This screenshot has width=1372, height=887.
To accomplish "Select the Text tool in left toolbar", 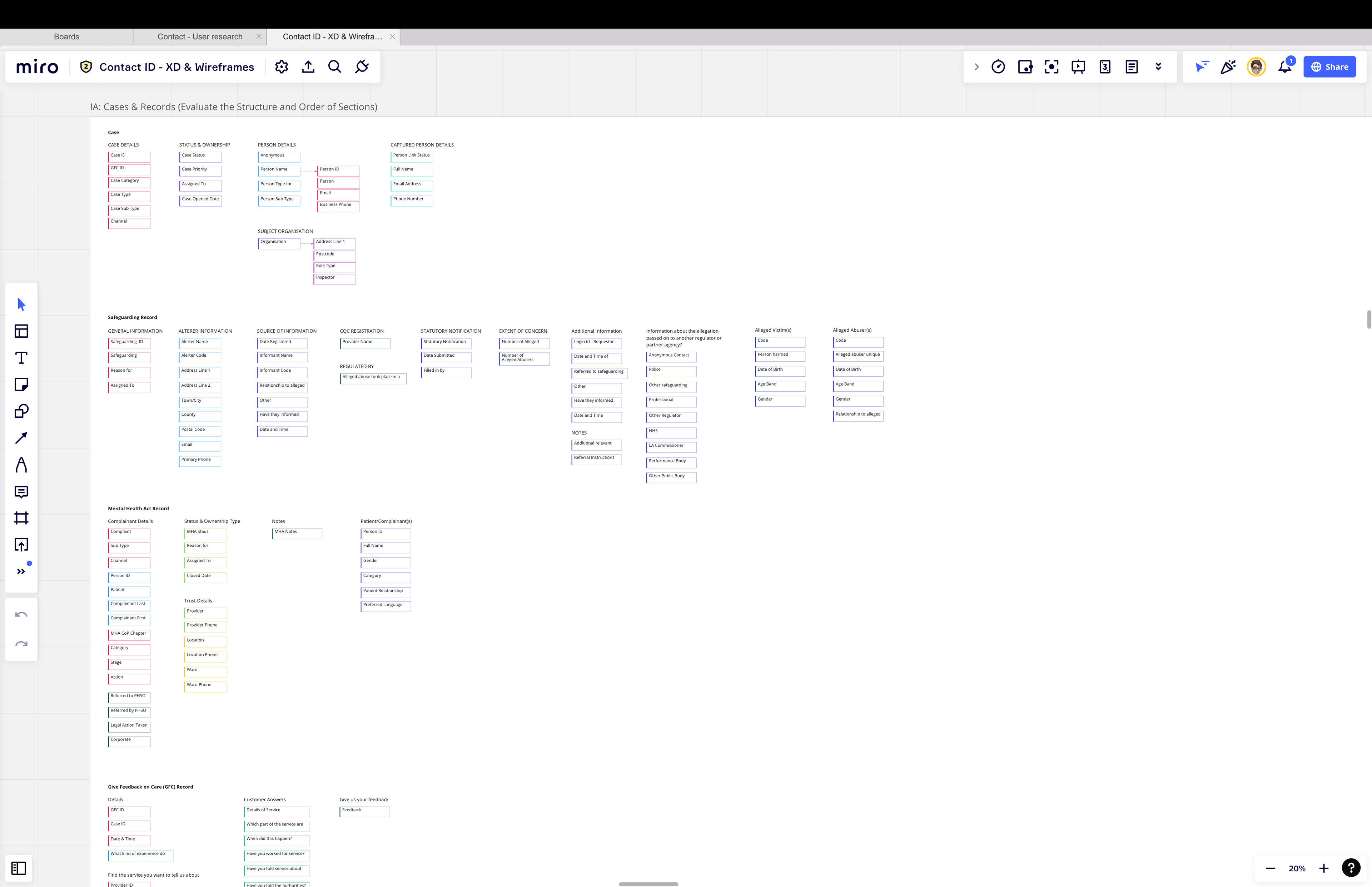I will click(21, 358).
